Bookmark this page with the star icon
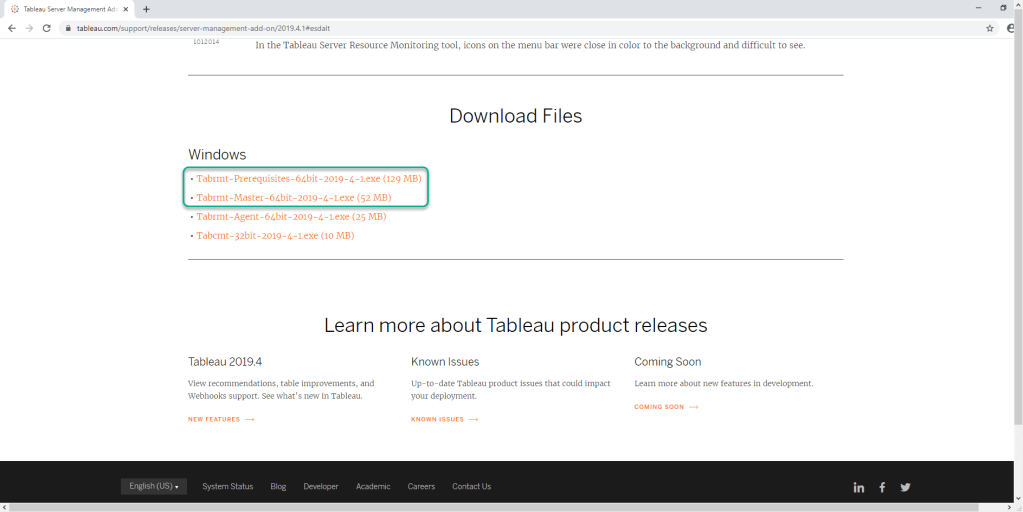Image resolution: width=1023 pixels, height=512 pixels. (990, 28)
